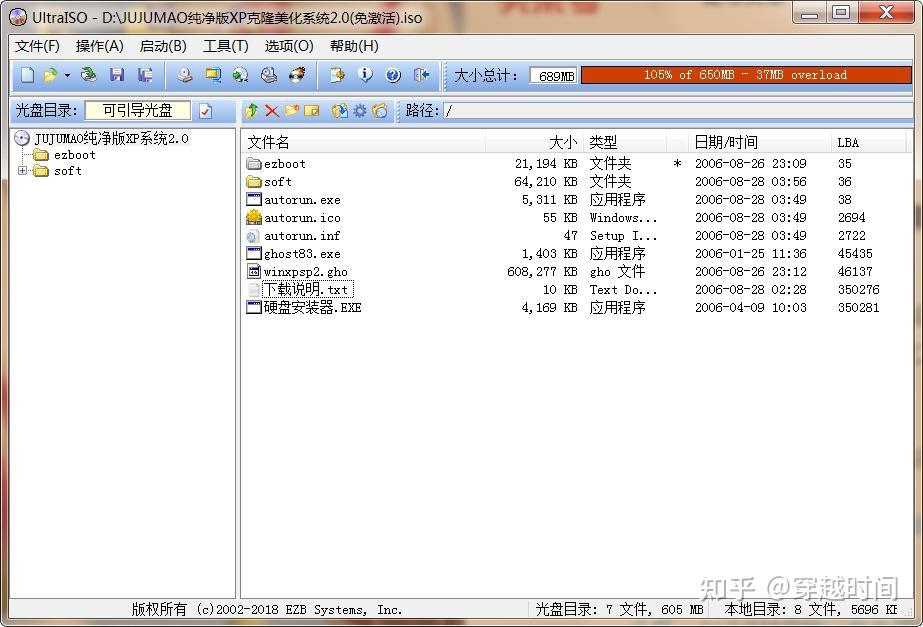923x627 pixels.
Task: Click the Save As multi-floppy icon
Action: click(x=145, y=75)
